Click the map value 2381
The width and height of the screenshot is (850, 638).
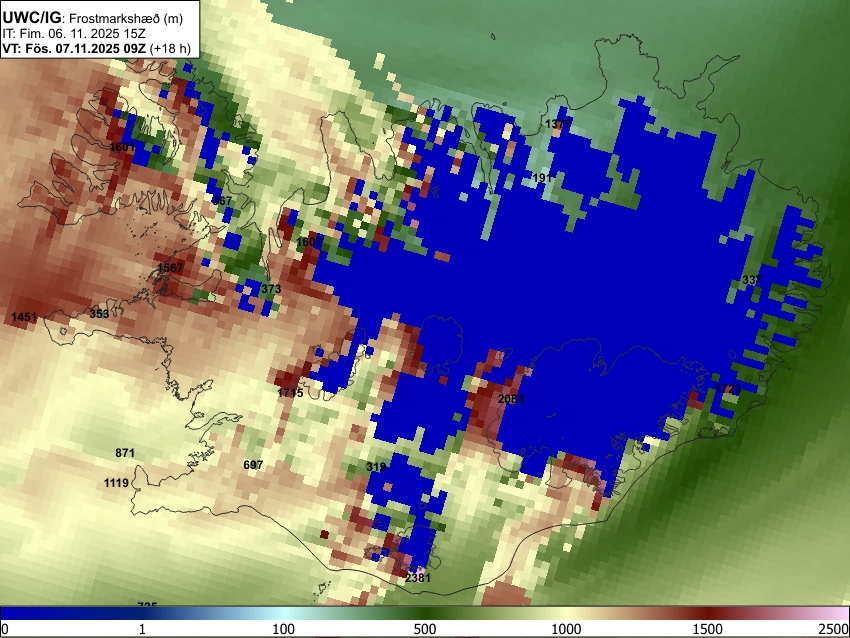click(x=418, y=577)
